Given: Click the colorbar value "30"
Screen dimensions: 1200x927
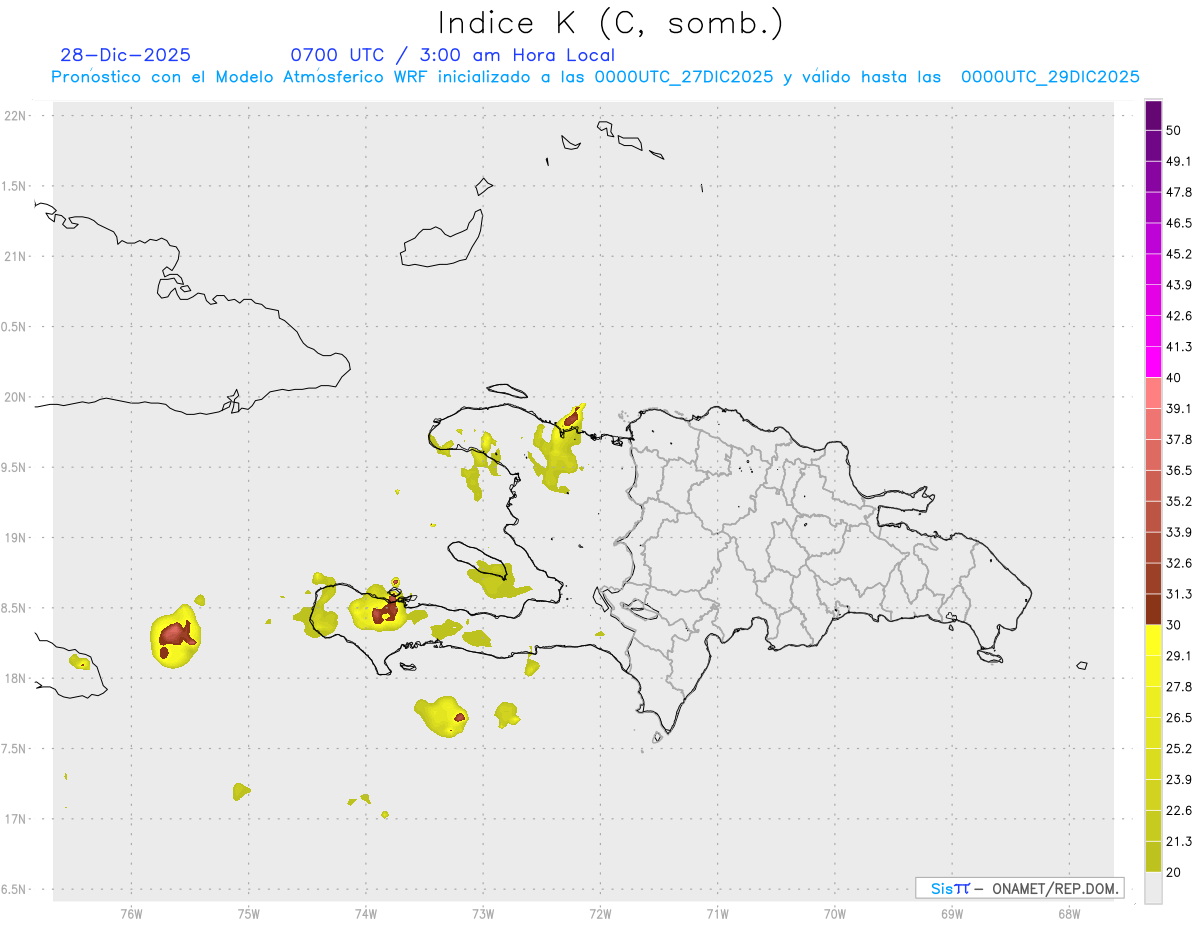Looking at the screenshot, I should pos(1174,625).
